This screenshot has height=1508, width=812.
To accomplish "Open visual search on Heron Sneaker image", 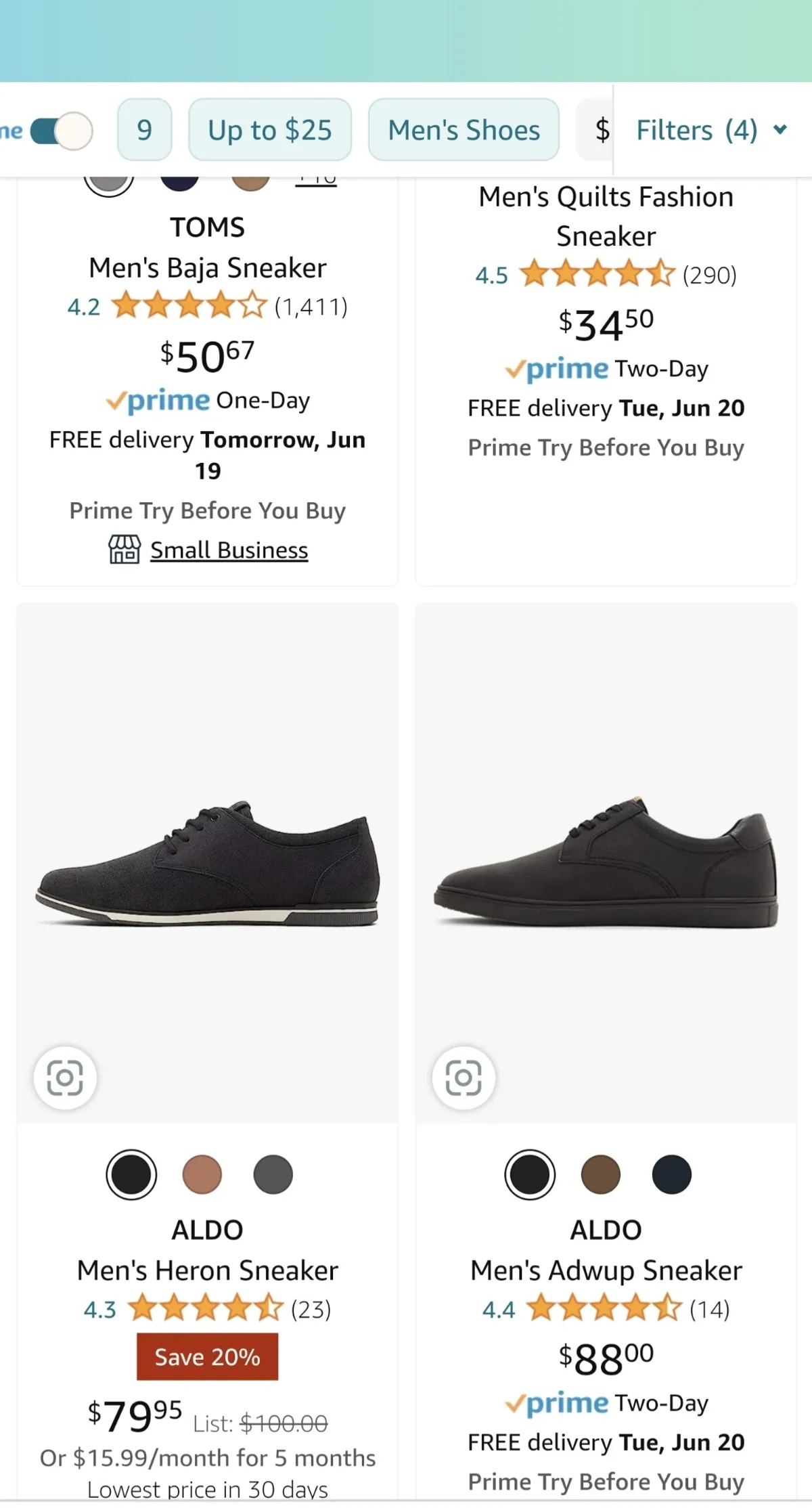I will point(65,1078).
